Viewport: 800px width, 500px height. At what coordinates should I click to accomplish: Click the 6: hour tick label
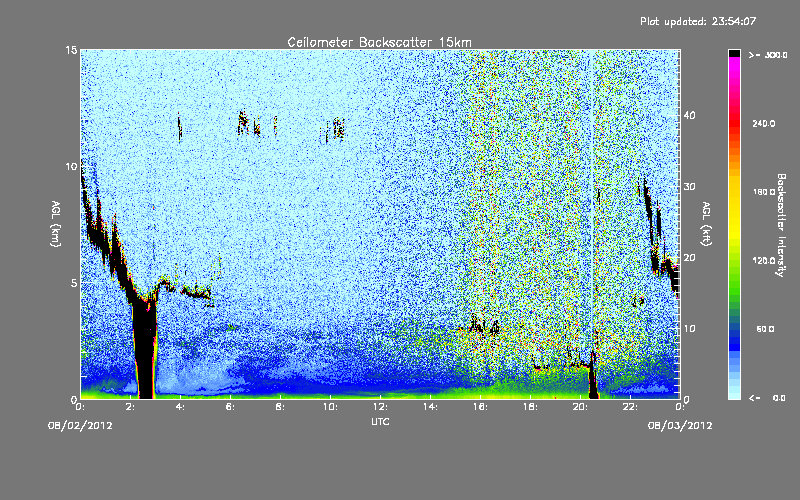coord(231,407)
